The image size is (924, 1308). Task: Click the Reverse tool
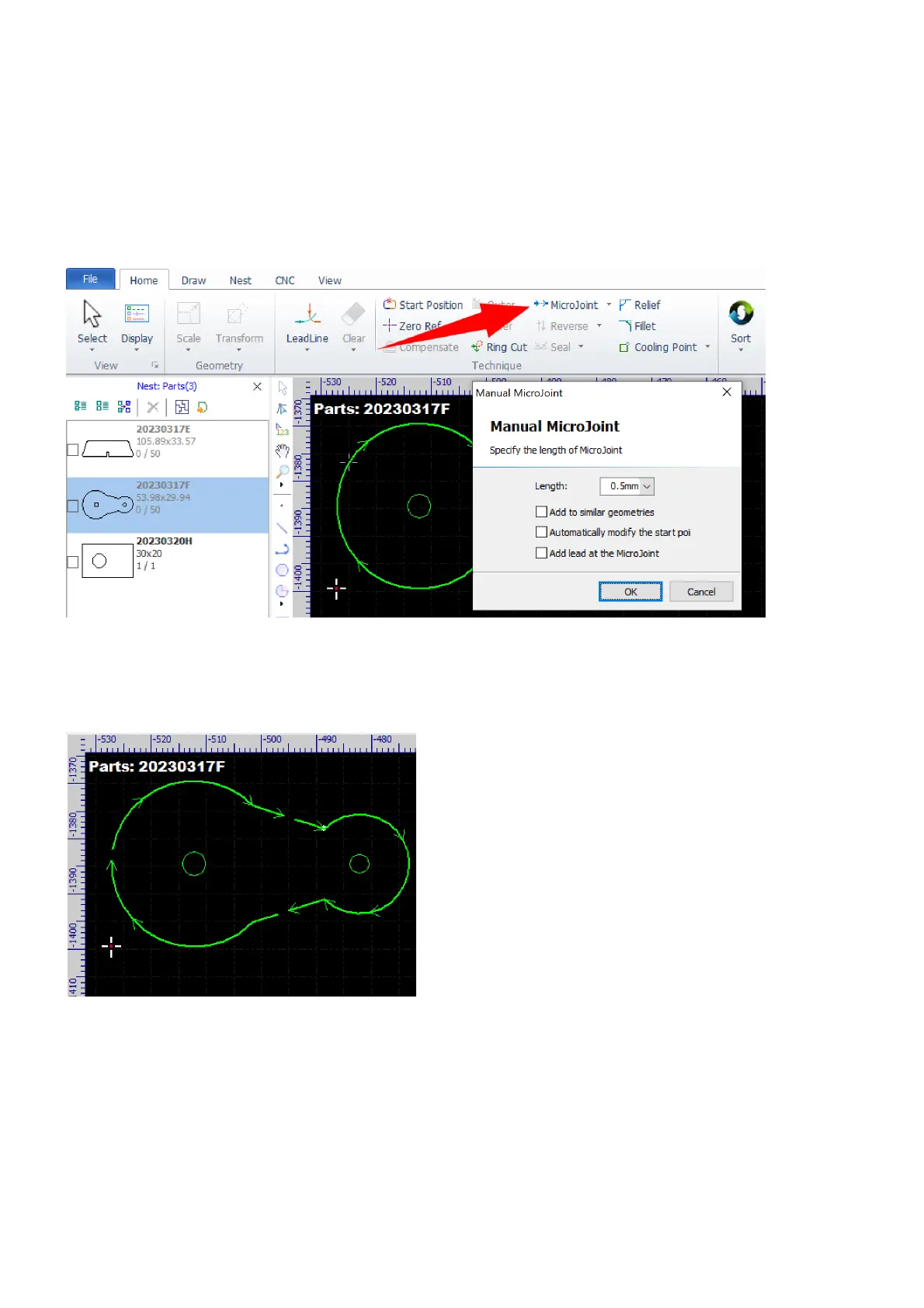562,326
